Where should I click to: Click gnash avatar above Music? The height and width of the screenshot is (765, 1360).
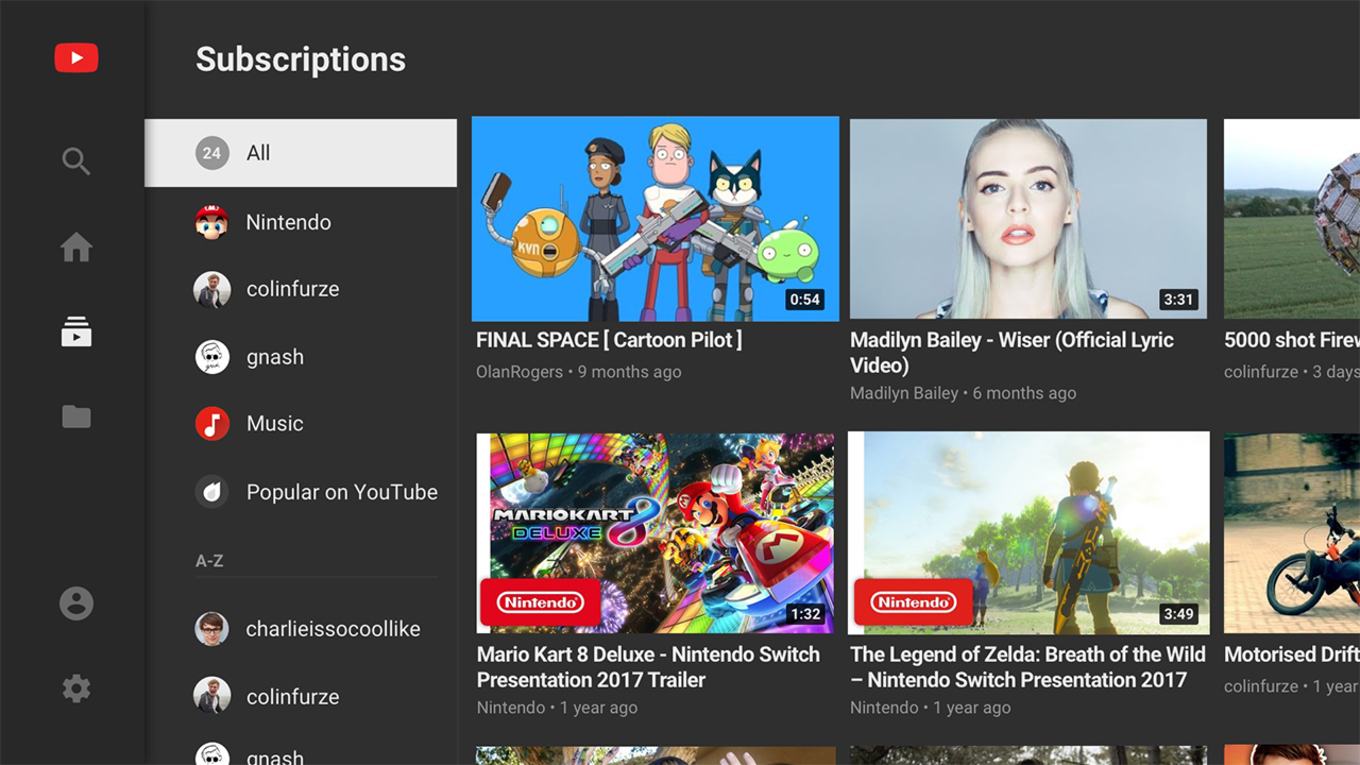point(212,357)
